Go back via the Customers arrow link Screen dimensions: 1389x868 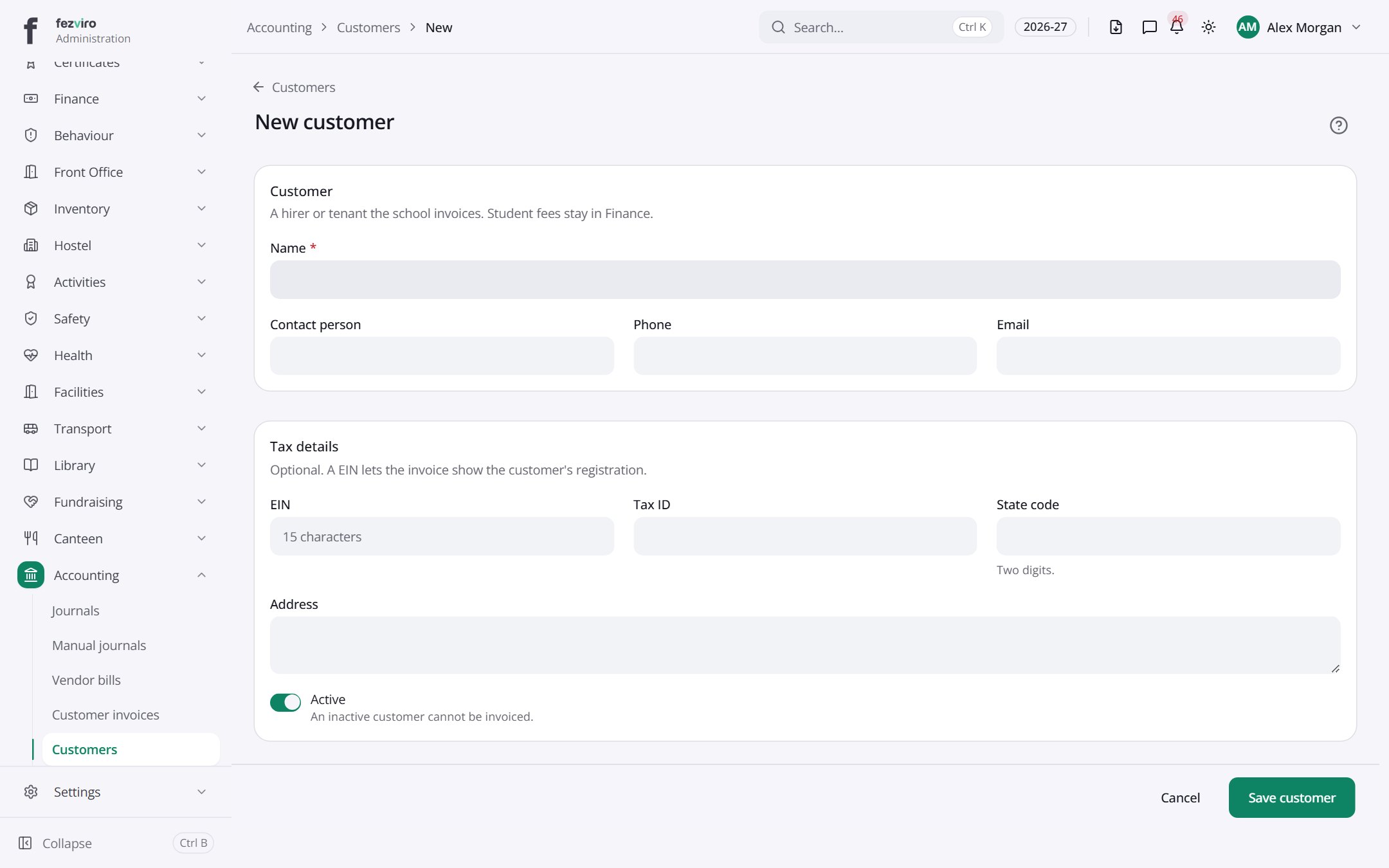[294, 87]
